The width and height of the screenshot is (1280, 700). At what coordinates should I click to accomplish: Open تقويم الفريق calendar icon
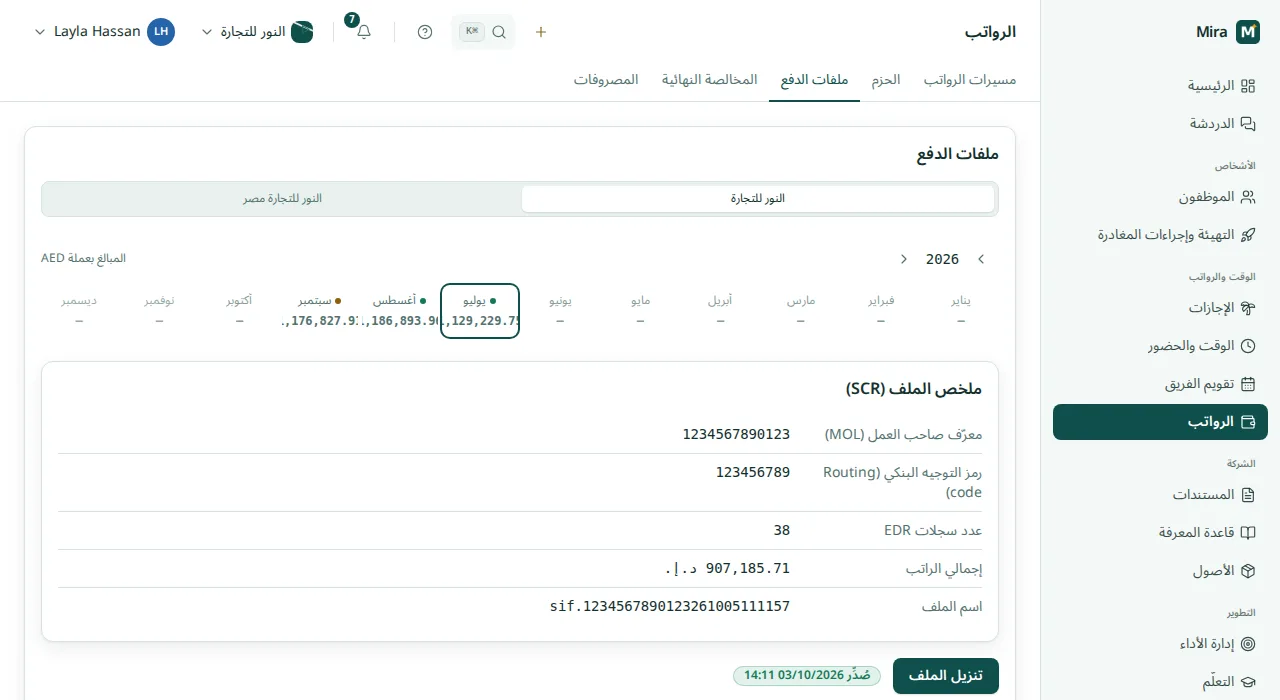click(1247, 384)
